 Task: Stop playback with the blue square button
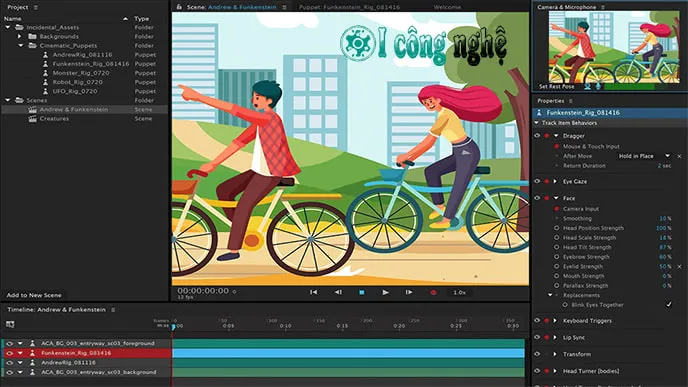pyautogui.click(x=362, y=292)
